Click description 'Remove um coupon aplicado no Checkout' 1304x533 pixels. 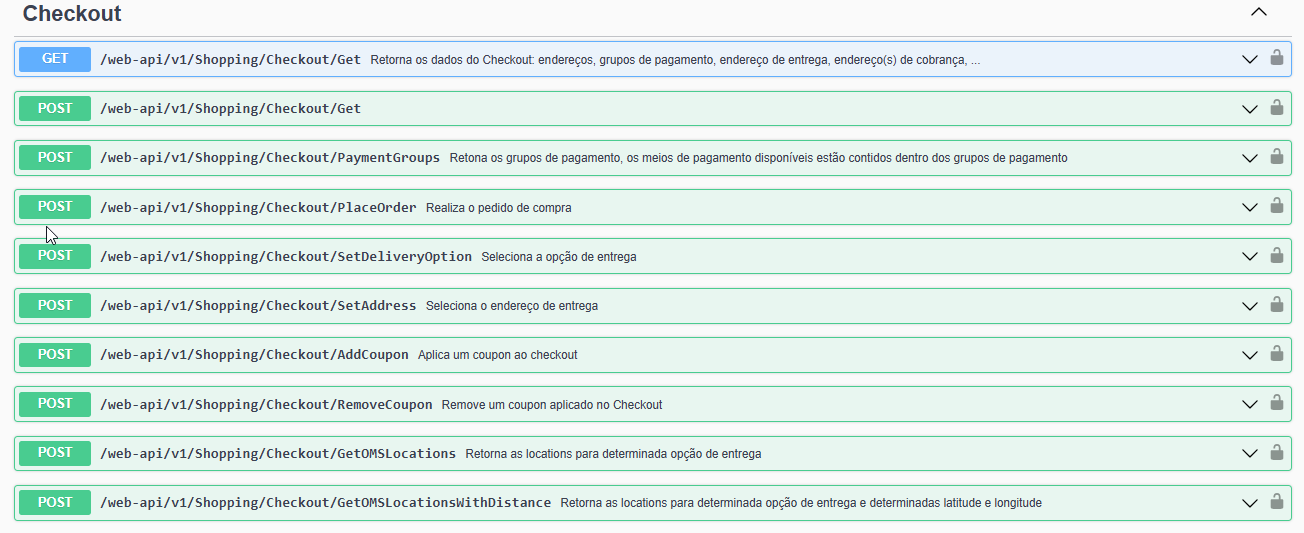pyautogui.click(x=552, y=405)
